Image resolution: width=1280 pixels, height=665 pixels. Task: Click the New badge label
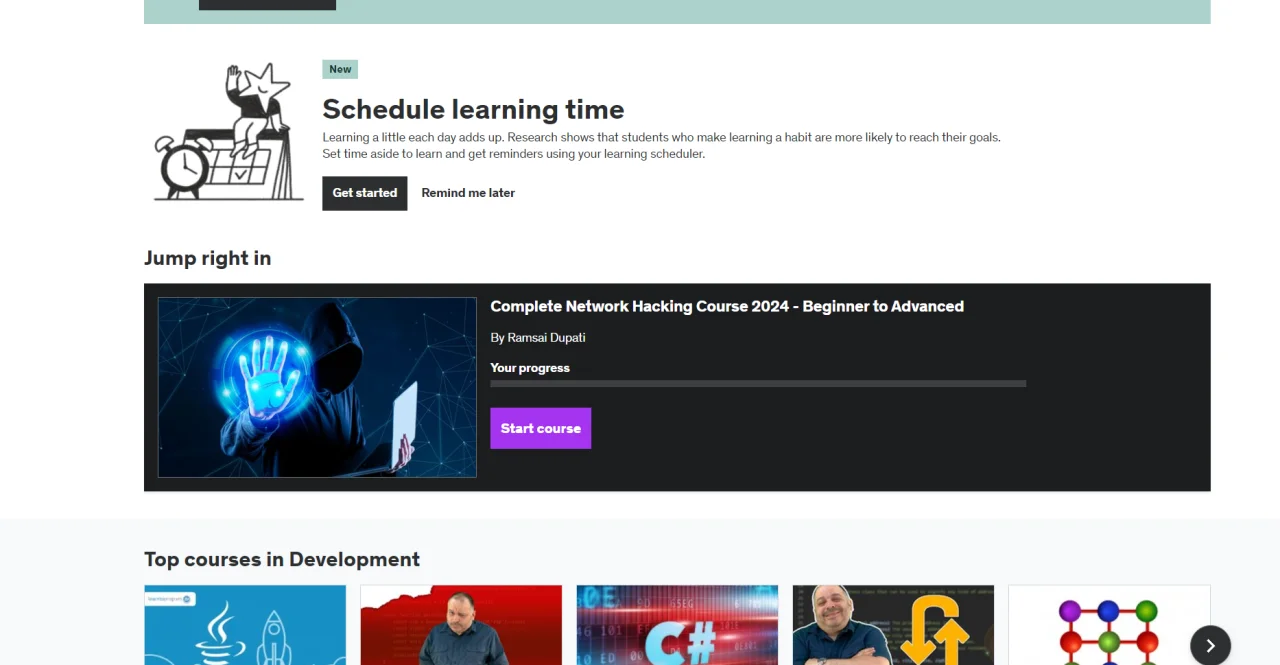[x=340, y=69]
